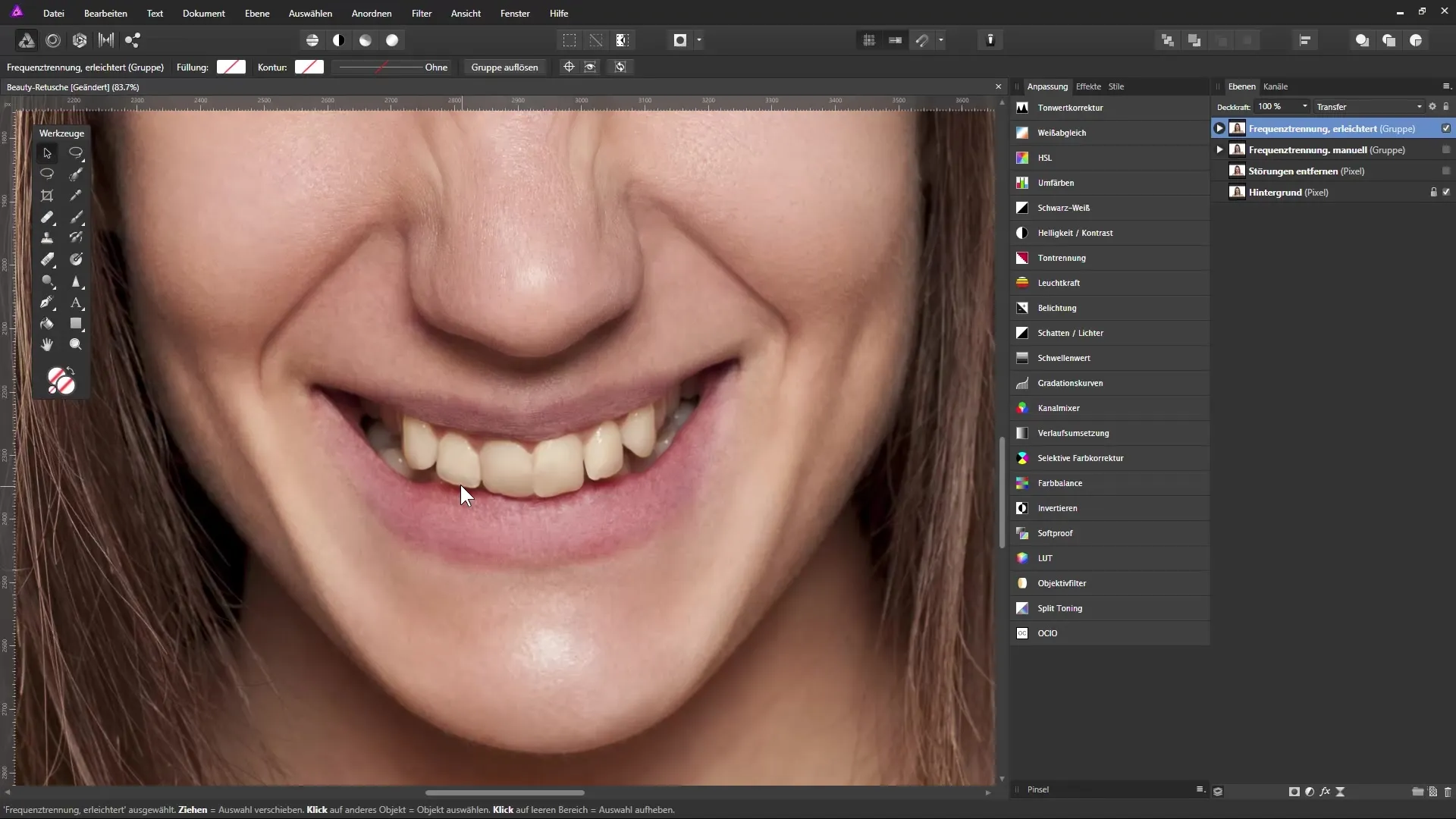The width and height of the screenshot is (1456, 819).
Task: Toggle visibility of Frequenztrennung, erleichtert group
Action: click(x=1446, y=128)
